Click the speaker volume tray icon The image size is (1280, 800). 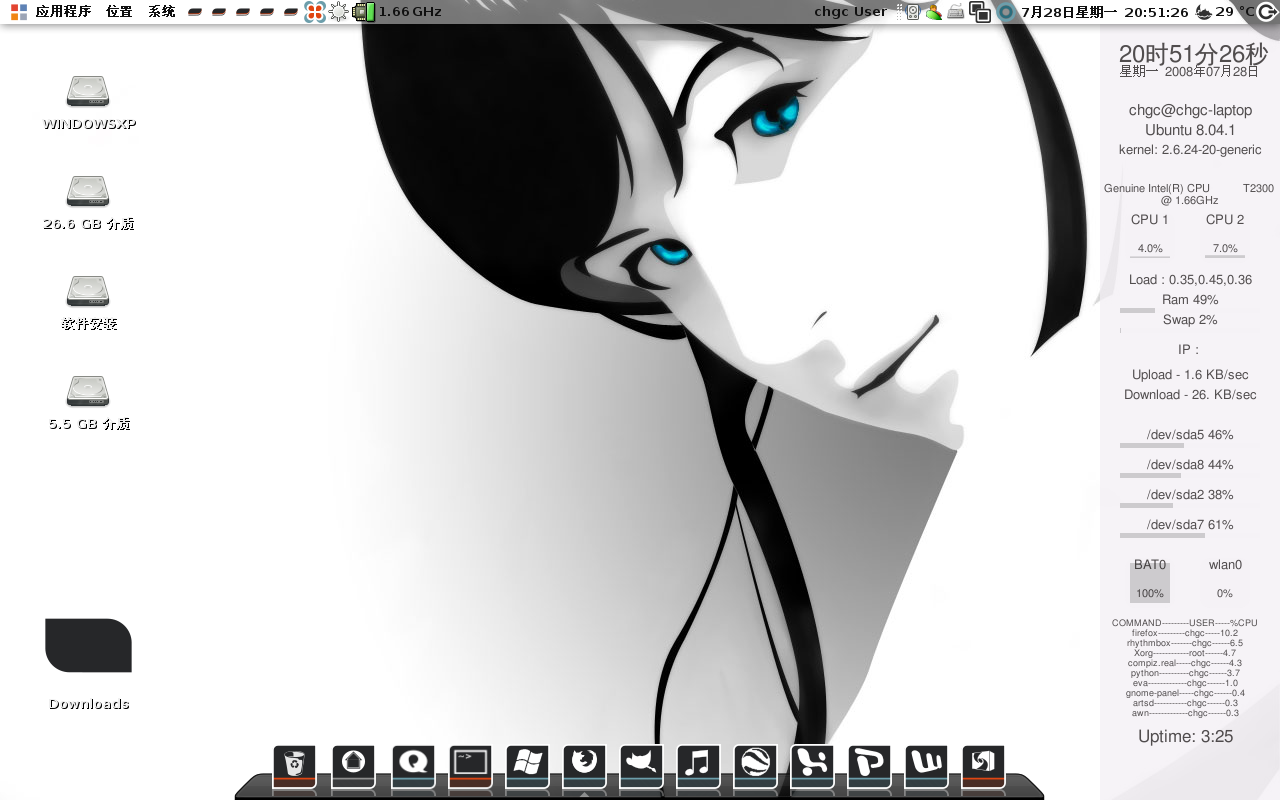point(912,12)
